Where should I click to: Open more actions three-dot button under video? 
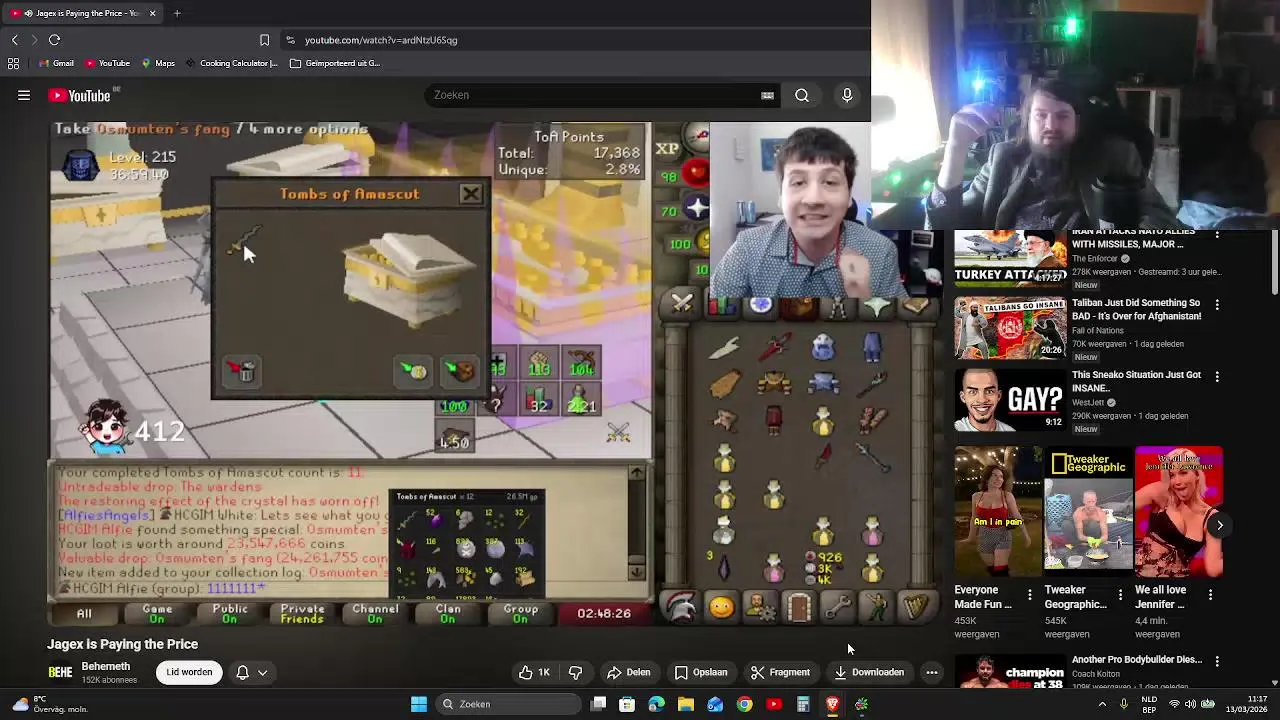[931, 673]
